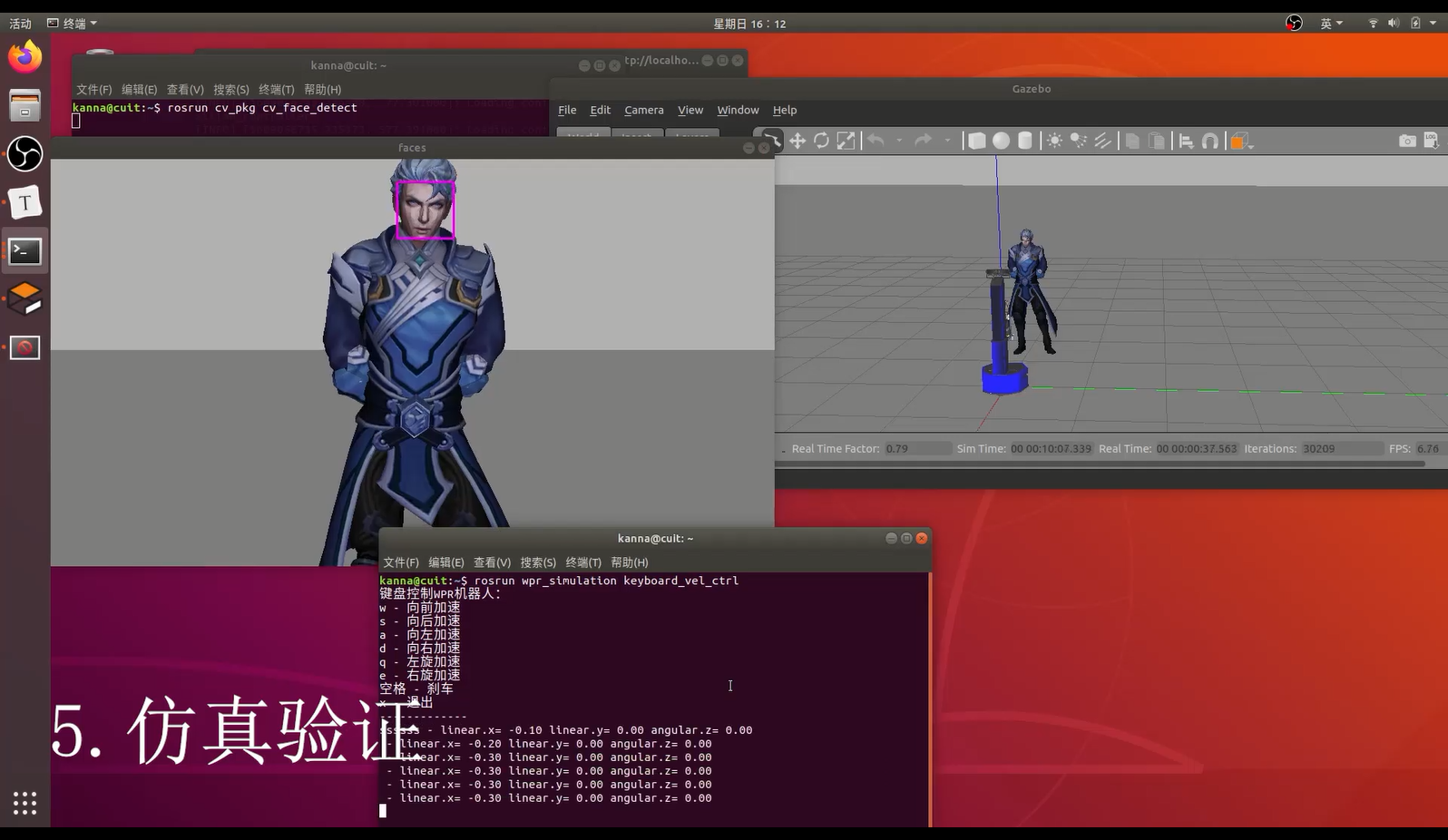Open the 终端 app menu in top bar
The width and height of the screenshot is (1448, 840).
coord(72,24)
